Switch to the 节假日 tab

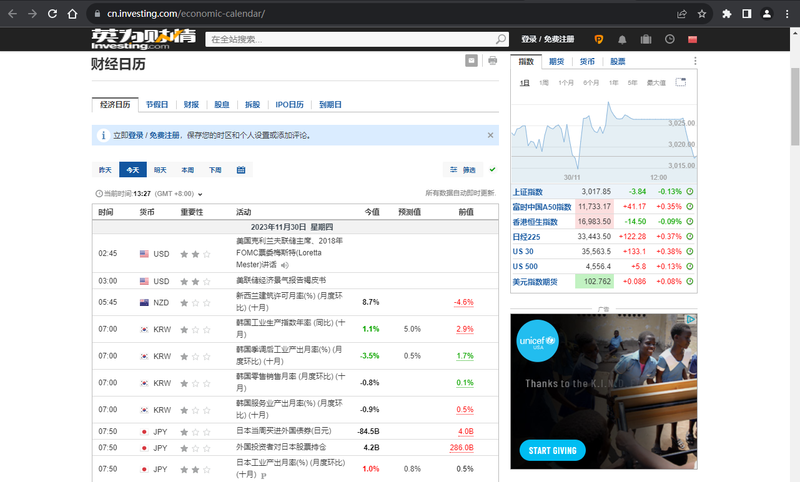[x=157, y=105]
